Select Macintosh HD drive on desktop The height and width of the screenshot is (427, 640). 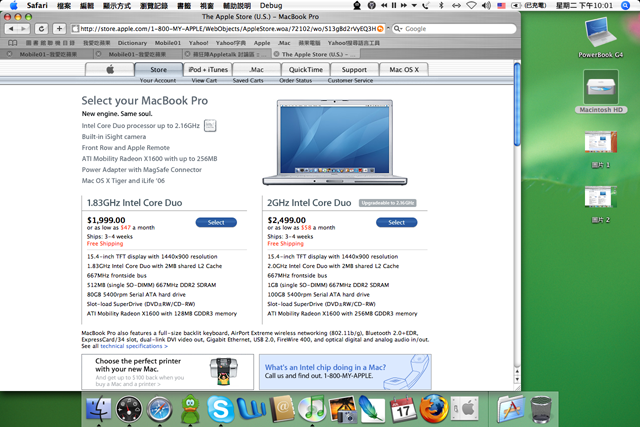click(600, 91)
